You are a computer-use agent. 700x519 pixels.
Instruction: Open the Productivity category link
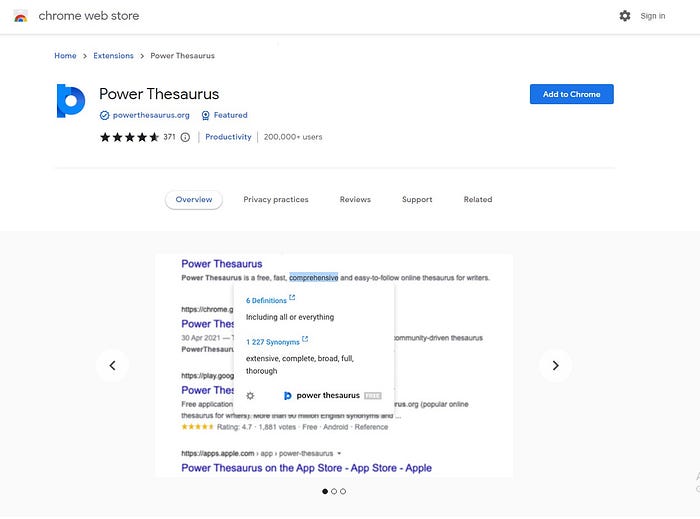click(x=228, y=137)
